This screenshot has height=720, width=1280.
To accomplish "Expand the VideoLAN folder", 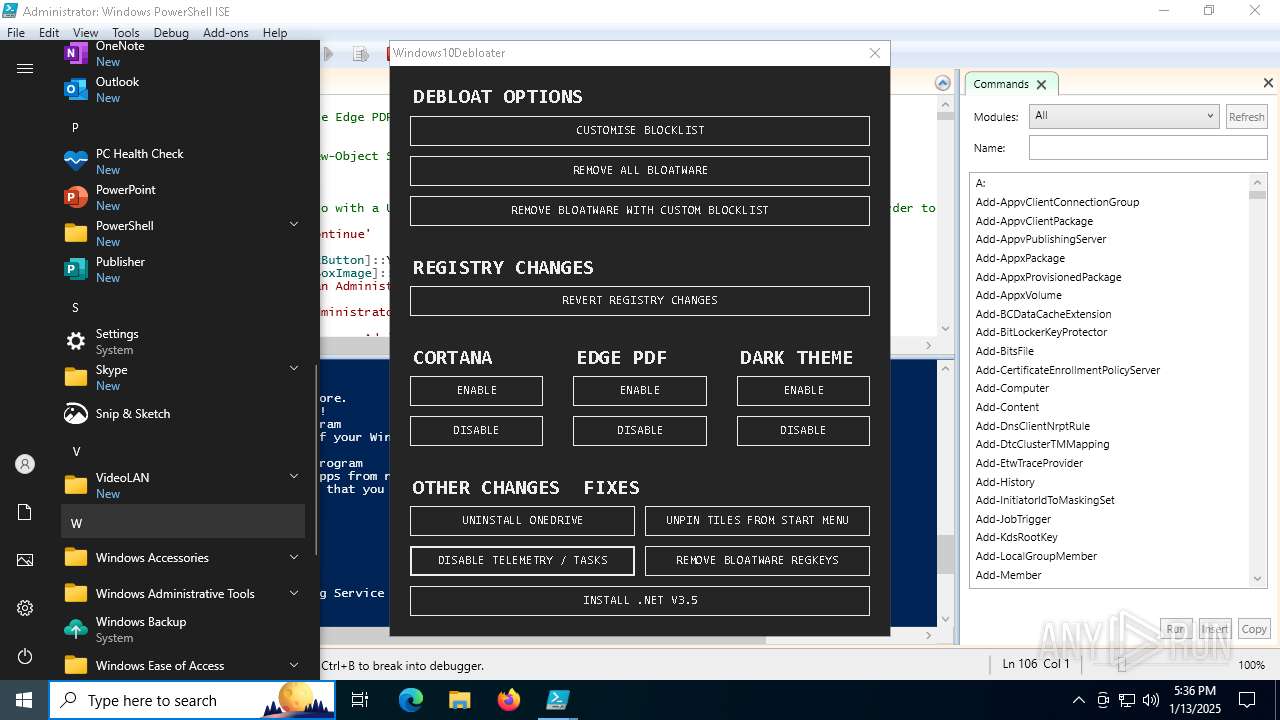I will tap(294, 477).
